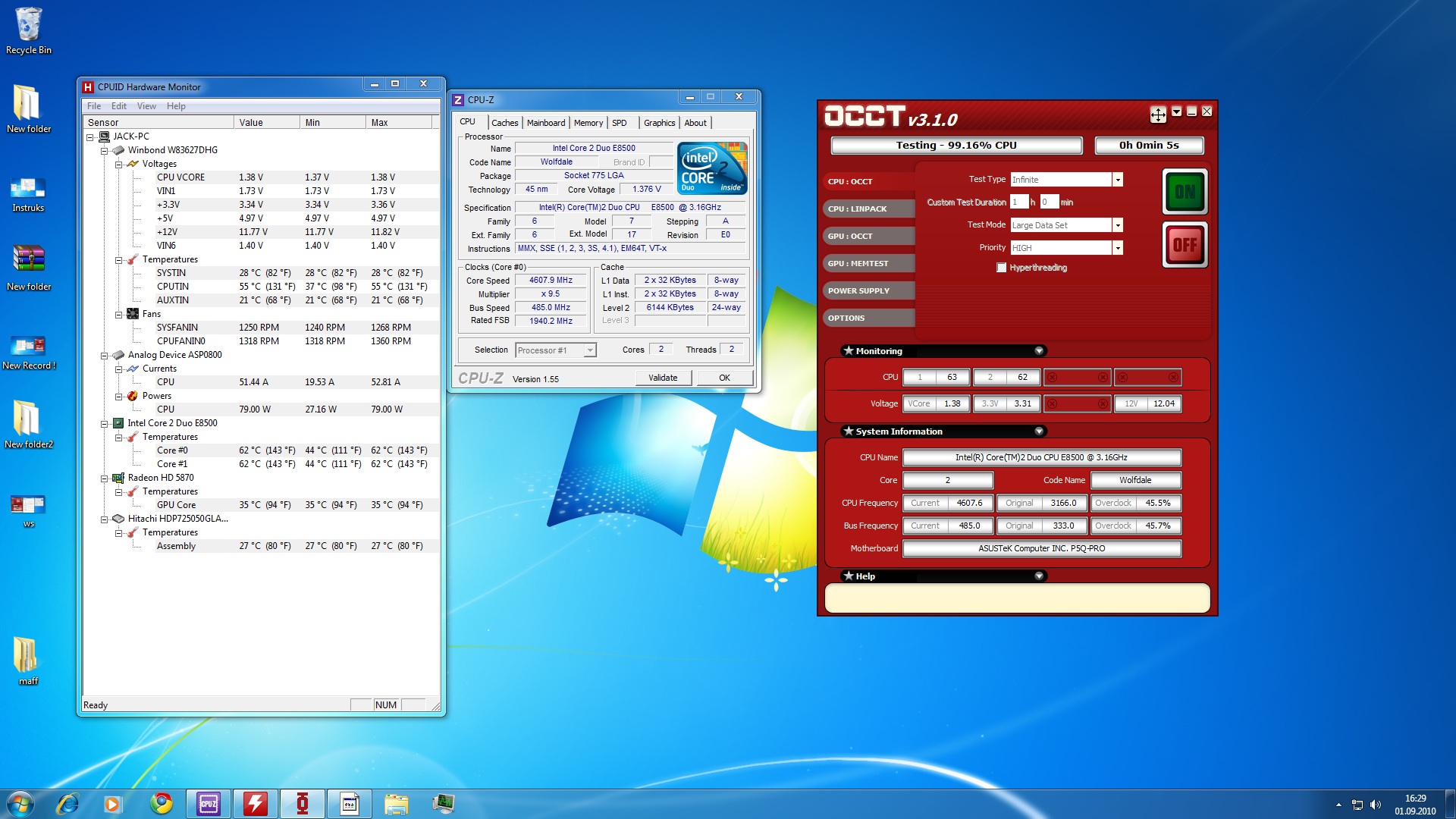The width and height of the screenshot is (1456, 819).
Task: Open OPTIONS in OCCT
Action: pyautogui.click(x=869, y=318)
